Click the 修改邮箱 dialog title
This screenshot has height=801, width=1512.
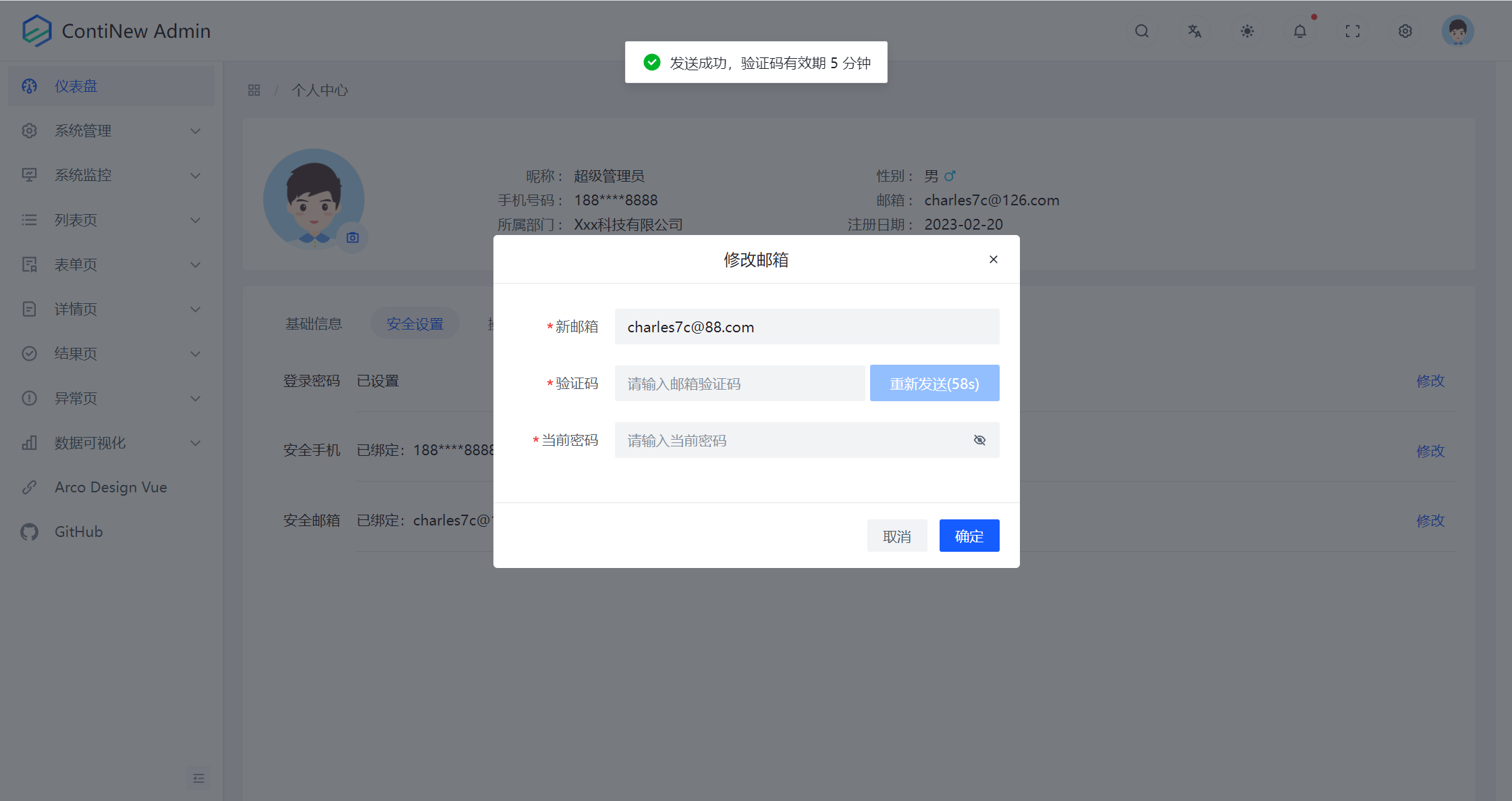pyautogui.click(x=756, y=260)
